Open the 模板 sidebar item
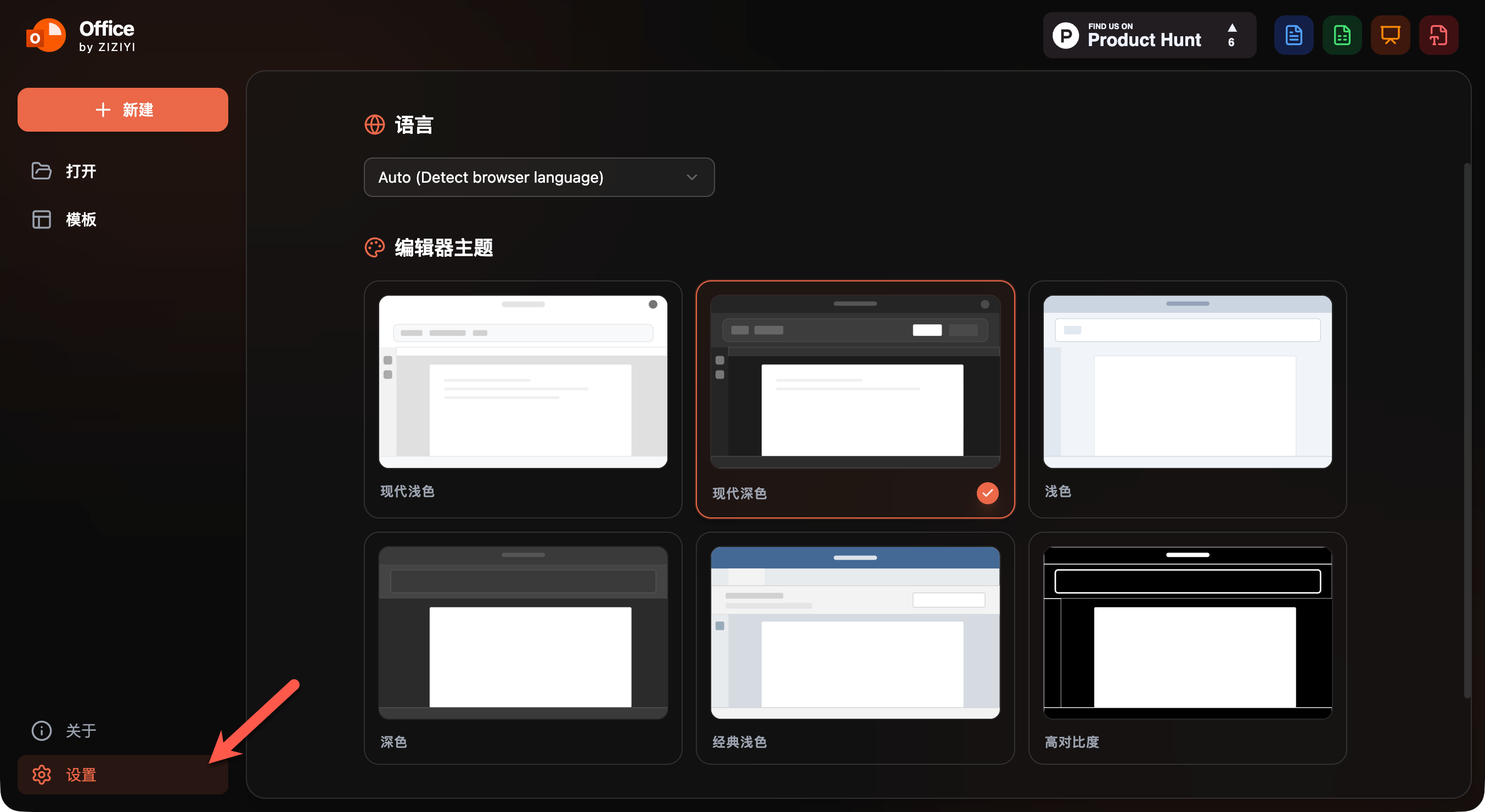 [x=81, y=219]
